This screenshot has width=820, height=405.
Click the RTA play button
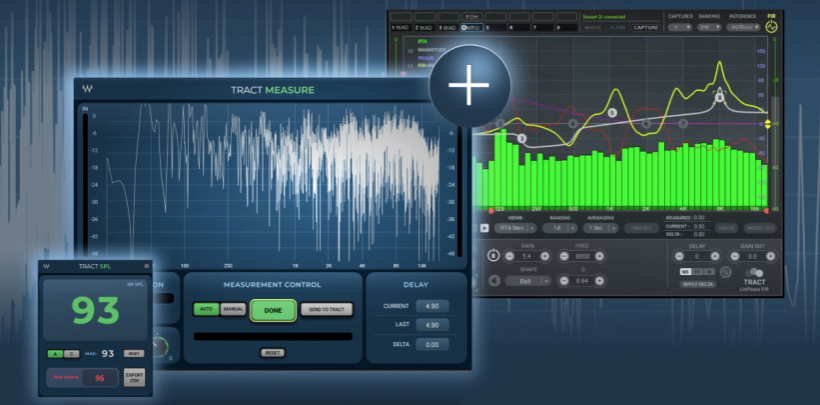(484, 228)
